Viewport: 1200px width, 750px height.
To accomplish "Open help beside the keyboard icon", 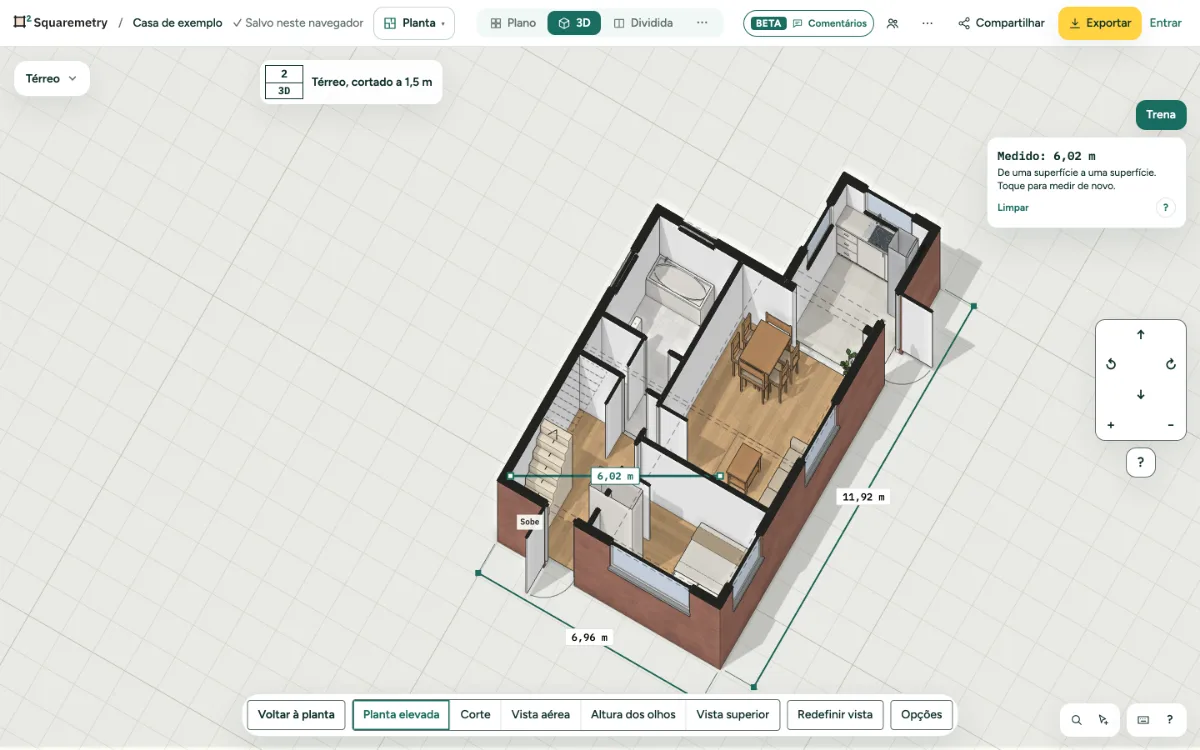I will (1170, 720).
